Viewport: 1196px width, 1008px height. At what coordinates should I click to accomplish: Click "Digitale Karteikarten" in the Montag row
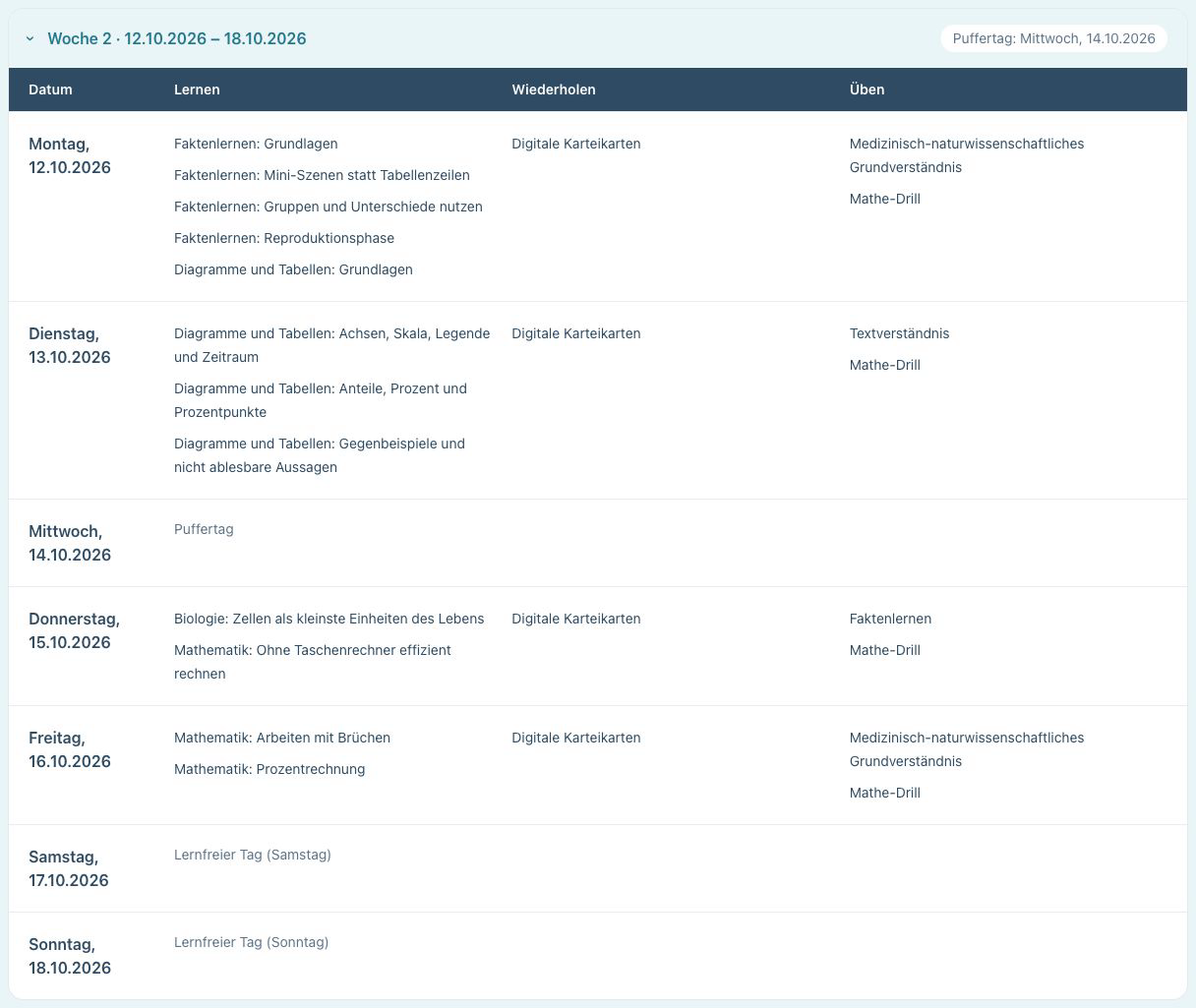pyautogui.click(x=576, y=144)
